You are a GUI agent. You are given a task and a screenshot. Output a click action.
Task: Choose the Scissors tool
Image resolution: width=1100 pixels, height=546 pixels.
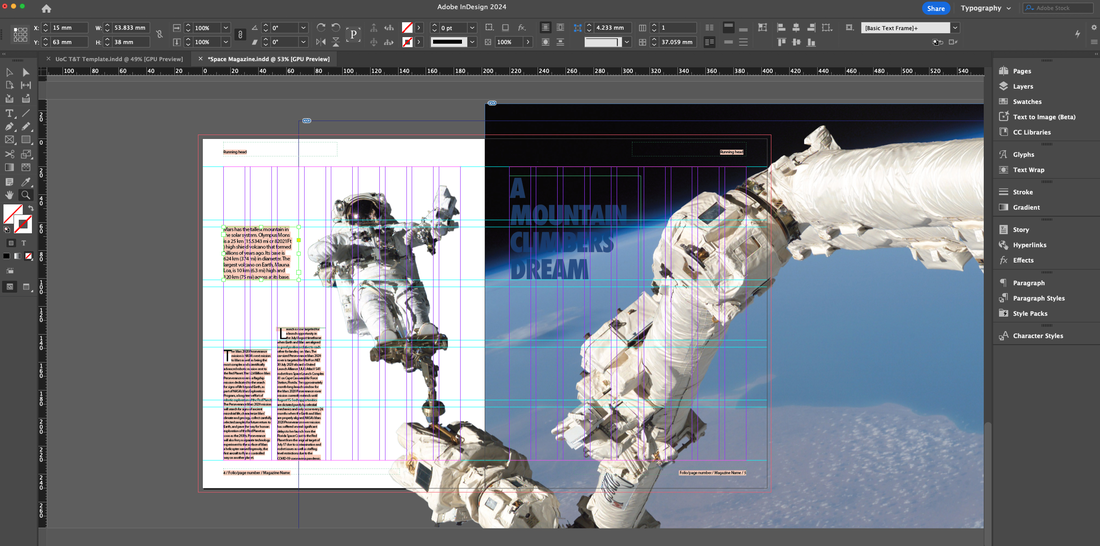tap(10, 154)
